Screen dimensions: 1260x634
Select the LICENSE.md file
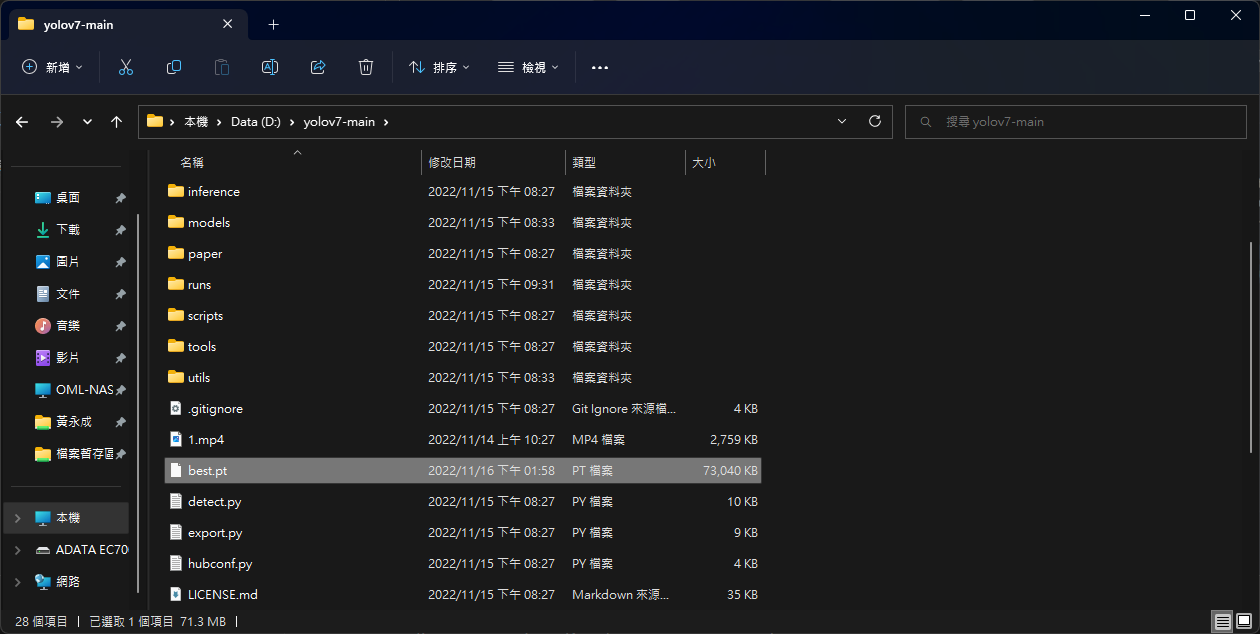[x=463, y=594]
